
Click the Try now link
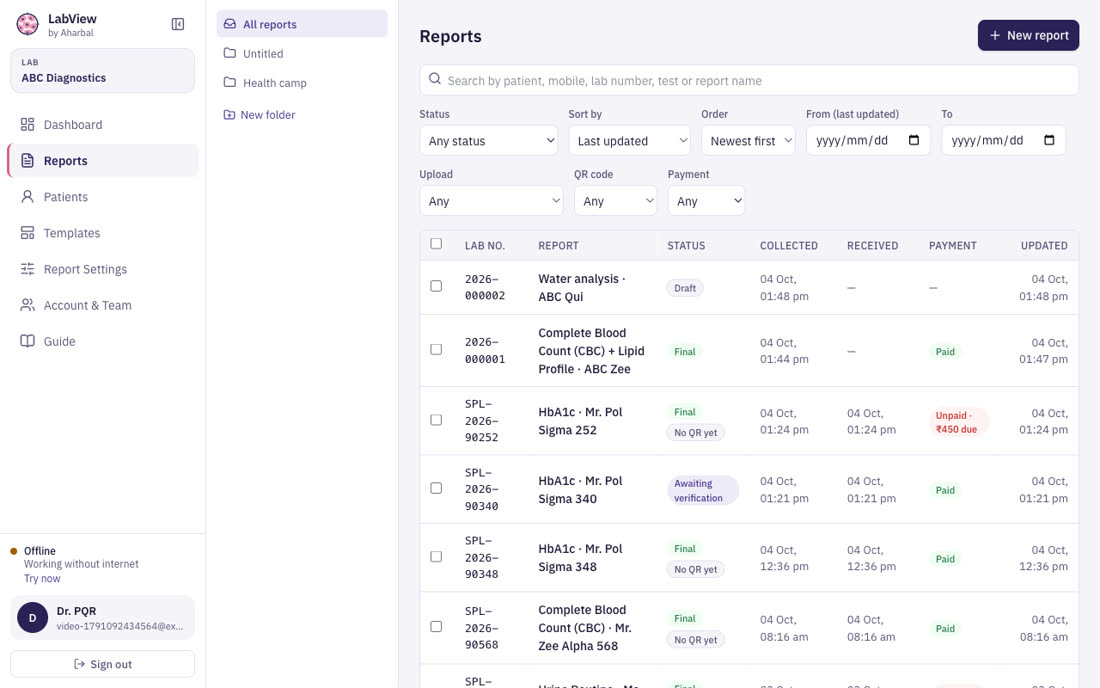(x=42, y=579)
